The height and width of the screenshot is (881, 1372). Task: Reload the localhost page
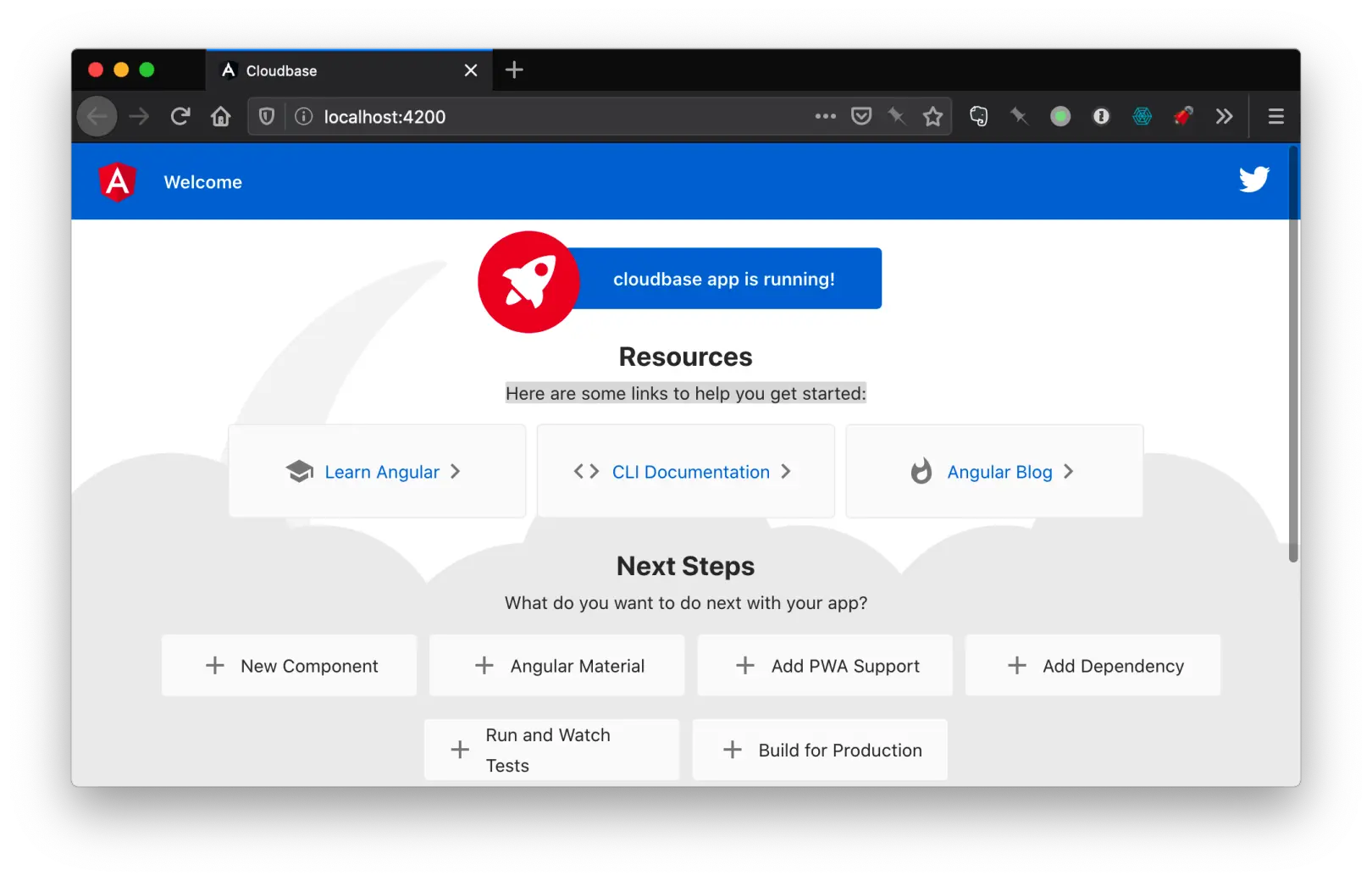pos(180,116)
